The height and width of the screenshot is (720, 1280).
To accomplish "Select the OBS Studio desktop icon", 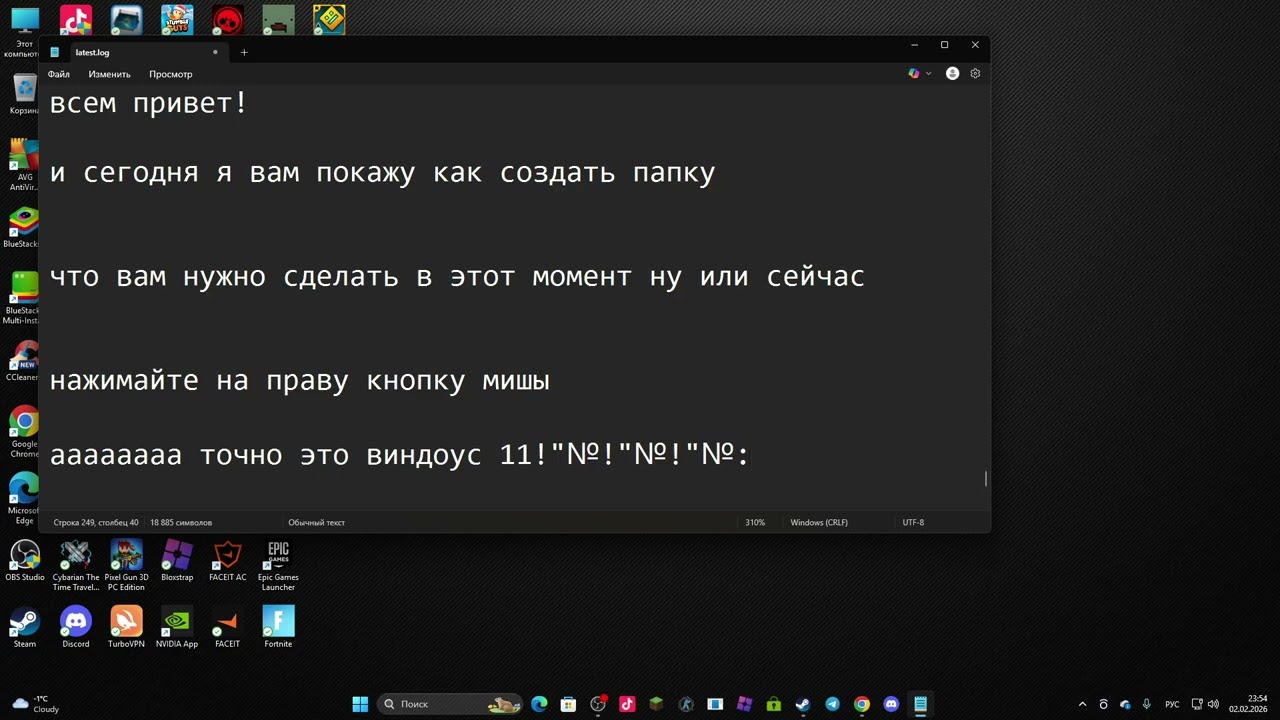I will point(25,561).
